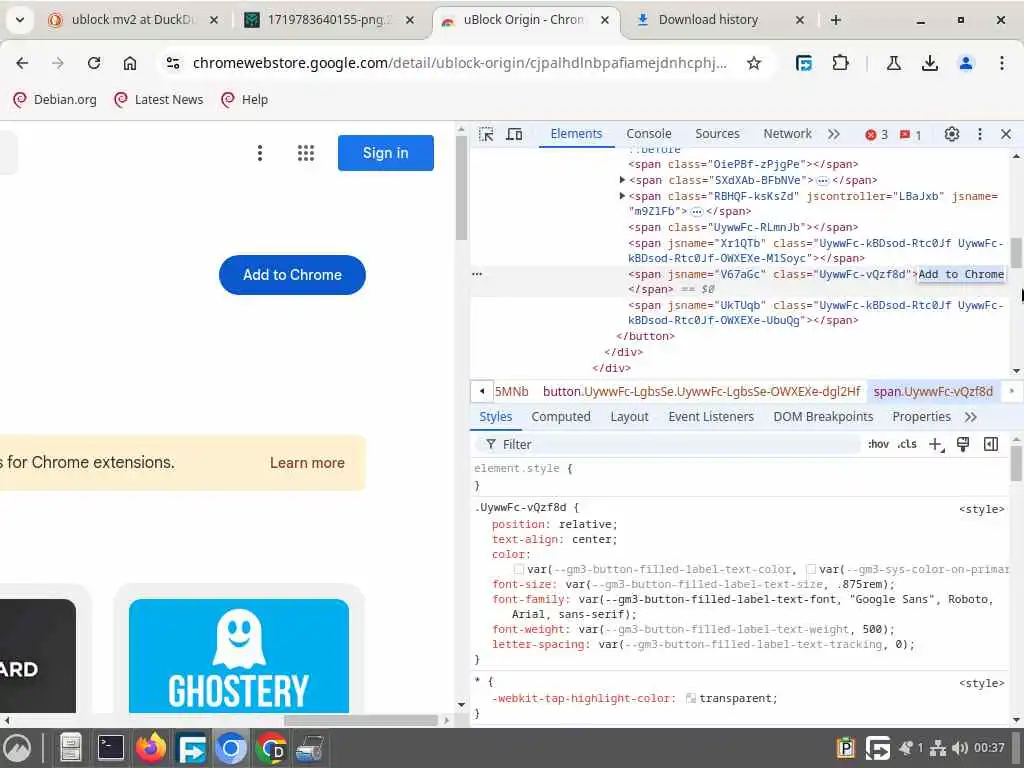Open the Ghostery extension thumbnail
The width and height of the screenshot is (1024, 768).
(239, 656)
